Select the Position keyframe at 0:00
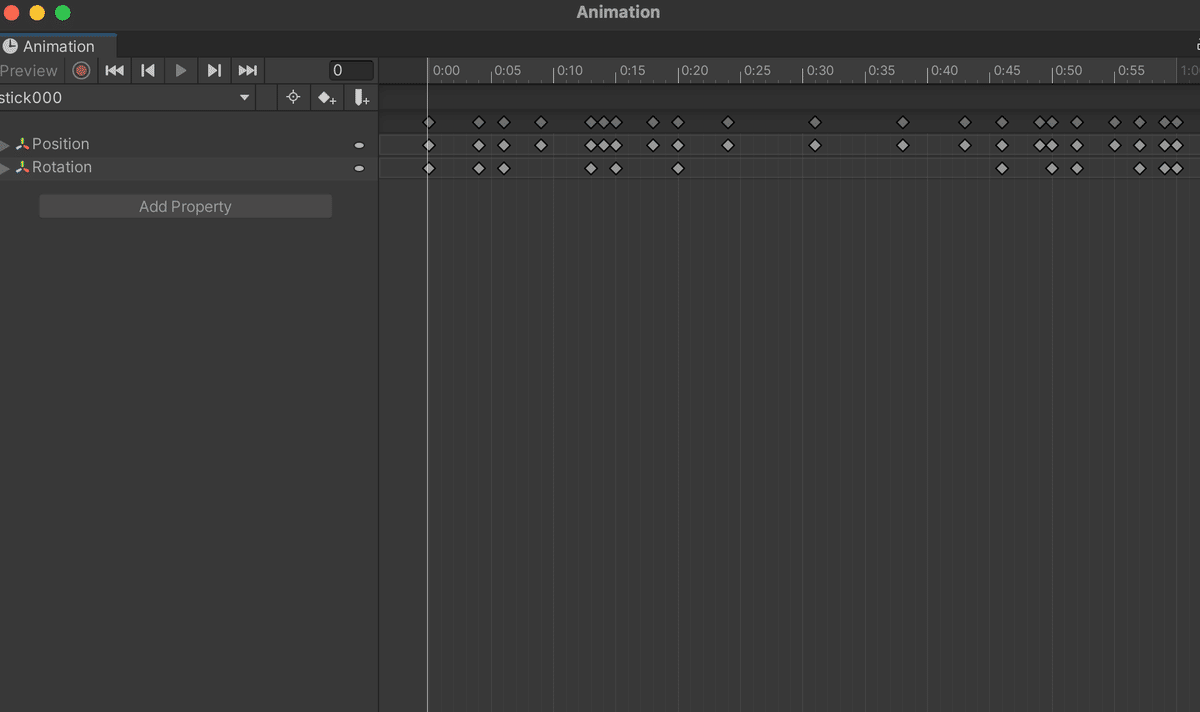Image resolution: width=1200 pixels, height=712 pixels. 429,145
